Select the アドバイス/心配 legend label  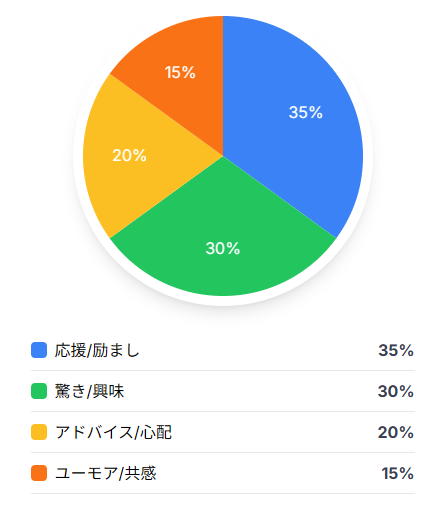tap(113, 432)
